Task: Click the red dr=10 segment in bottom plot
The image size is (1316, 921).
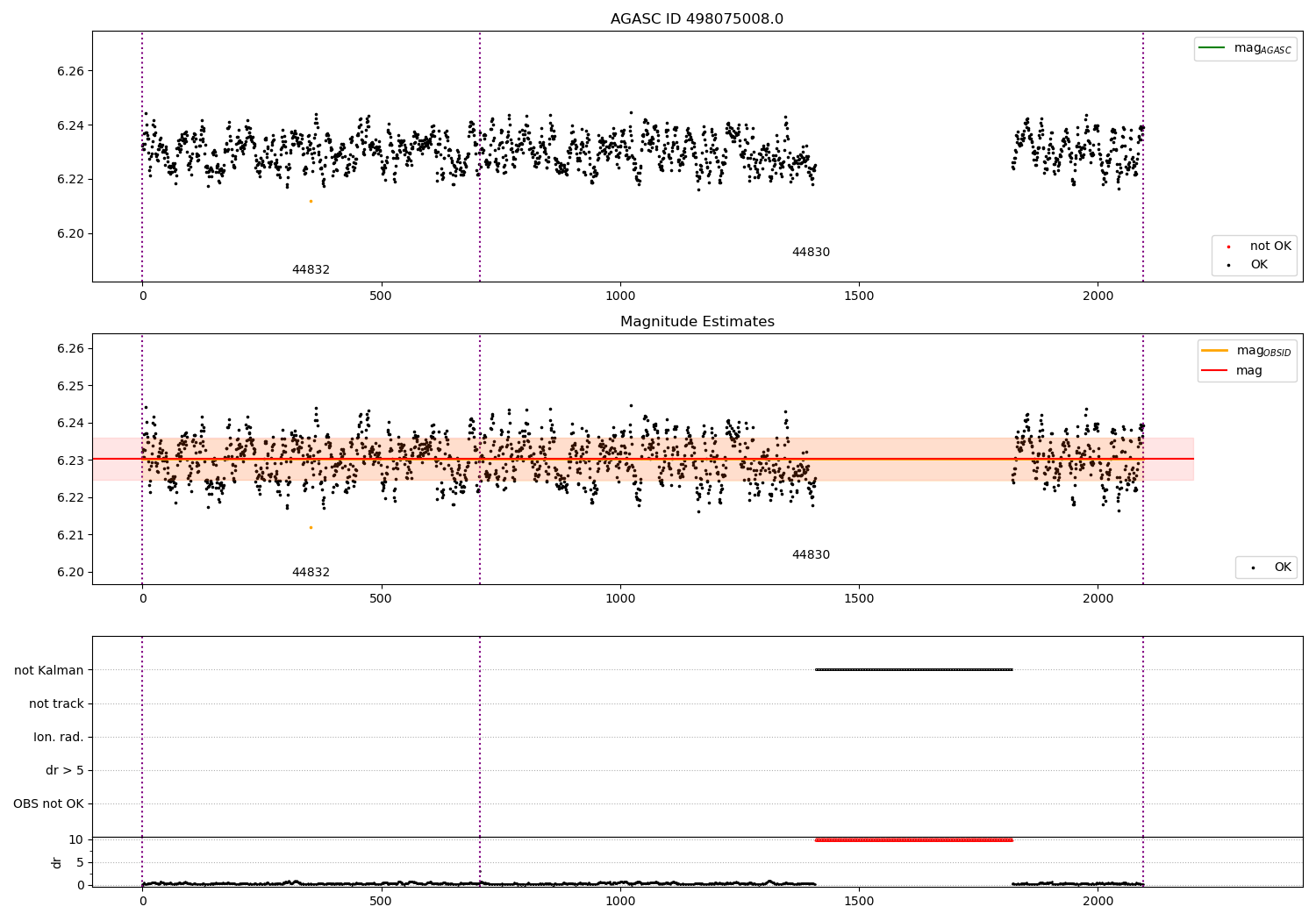Action: tap(913, 840)
